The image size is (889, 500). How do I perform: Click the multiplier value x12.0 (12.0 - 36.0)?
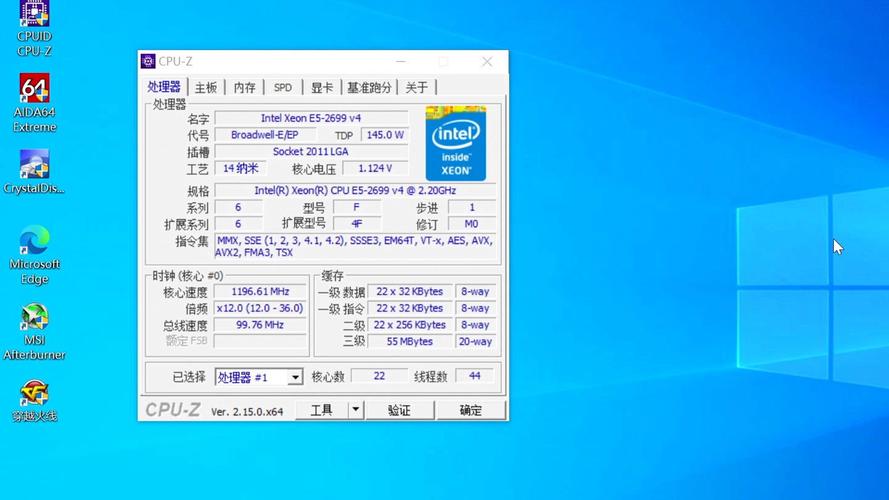point(260,308)
